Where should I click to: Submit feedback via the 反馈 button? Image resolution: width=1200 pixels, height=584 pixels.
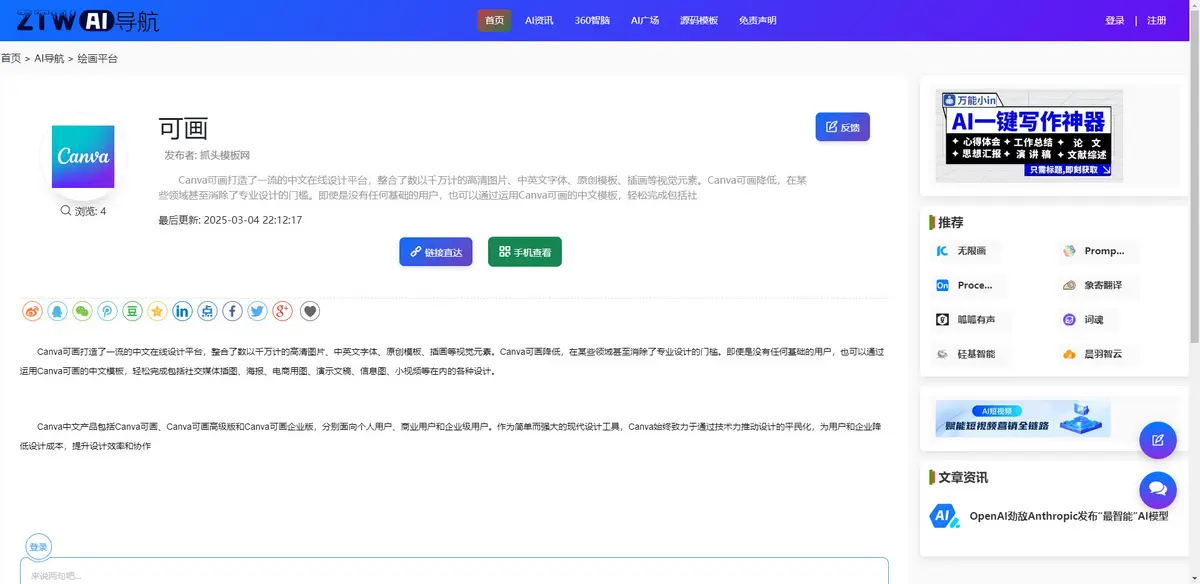(x=843, y=126)
